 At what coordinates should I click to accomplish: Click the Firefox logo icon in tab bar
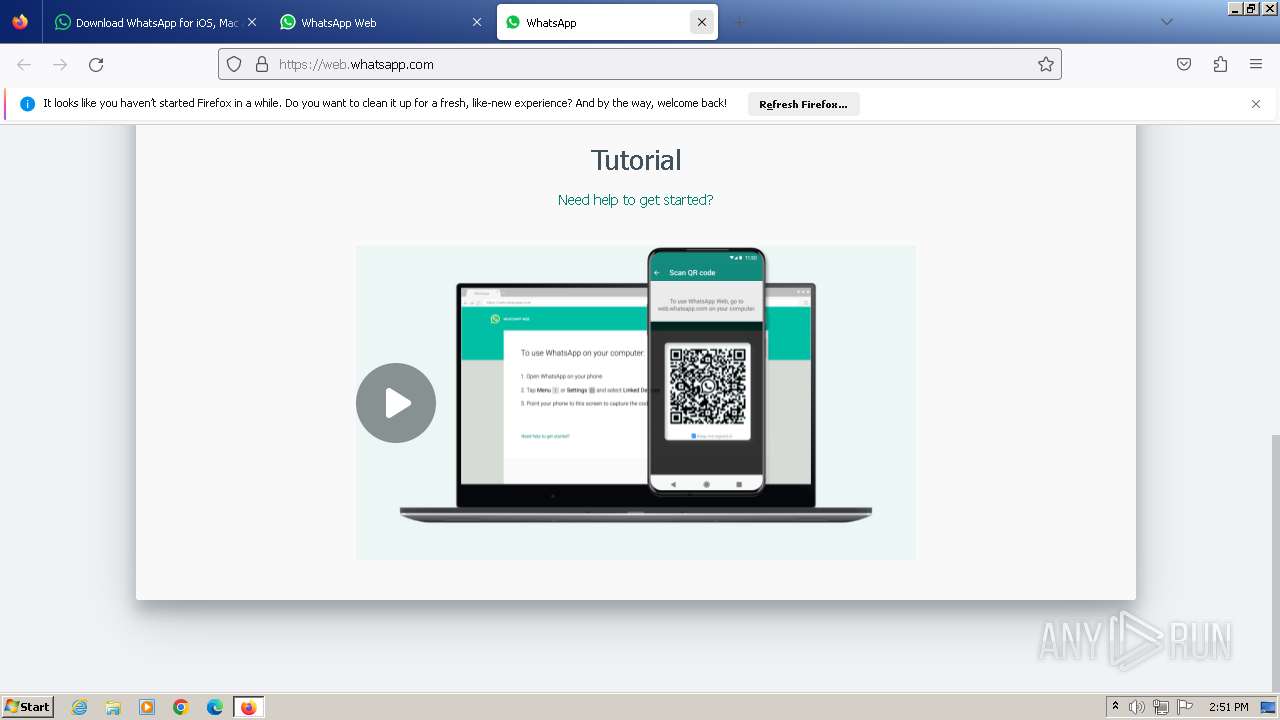coord(20,22)
